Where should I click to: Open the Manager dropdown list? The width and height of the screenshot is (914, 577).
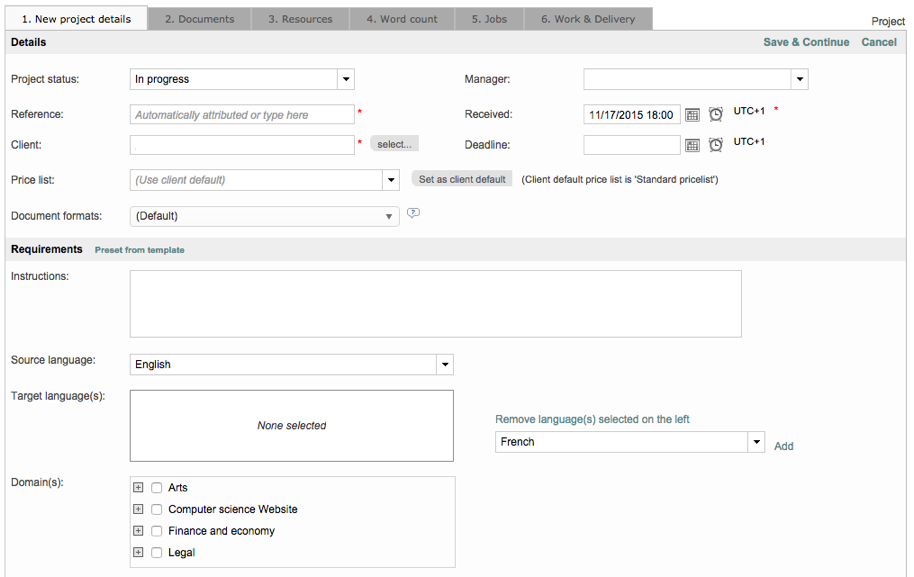pos(799,80)
